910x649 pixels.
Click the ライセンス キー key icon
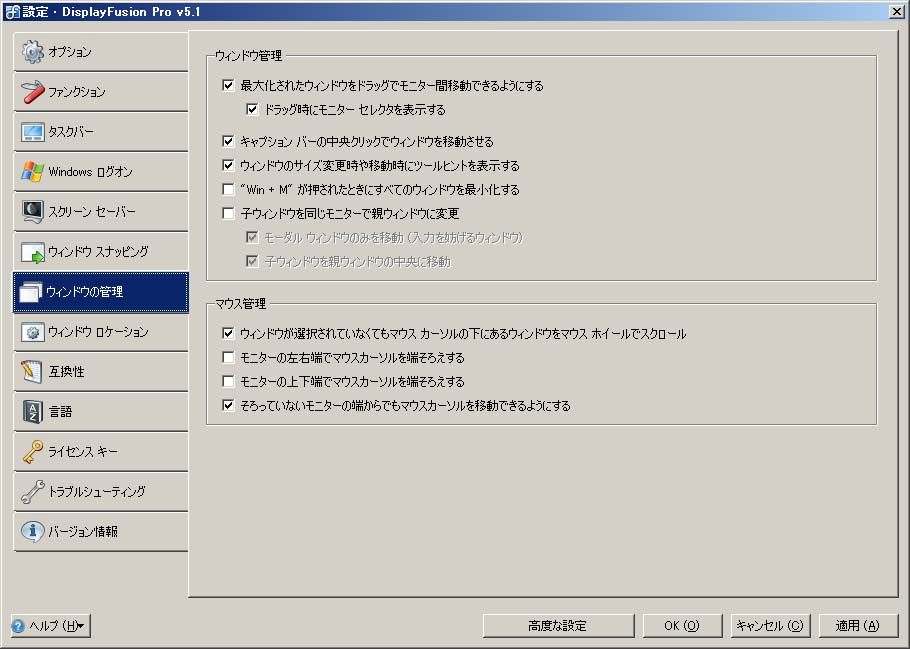pyautogui.click(x=32, y=451)
